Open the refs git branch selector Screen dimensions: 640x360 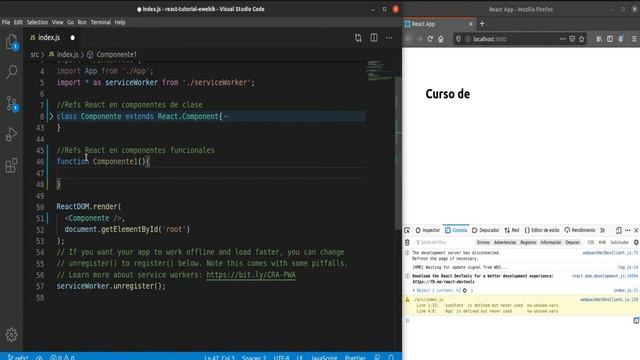point(18,357)
